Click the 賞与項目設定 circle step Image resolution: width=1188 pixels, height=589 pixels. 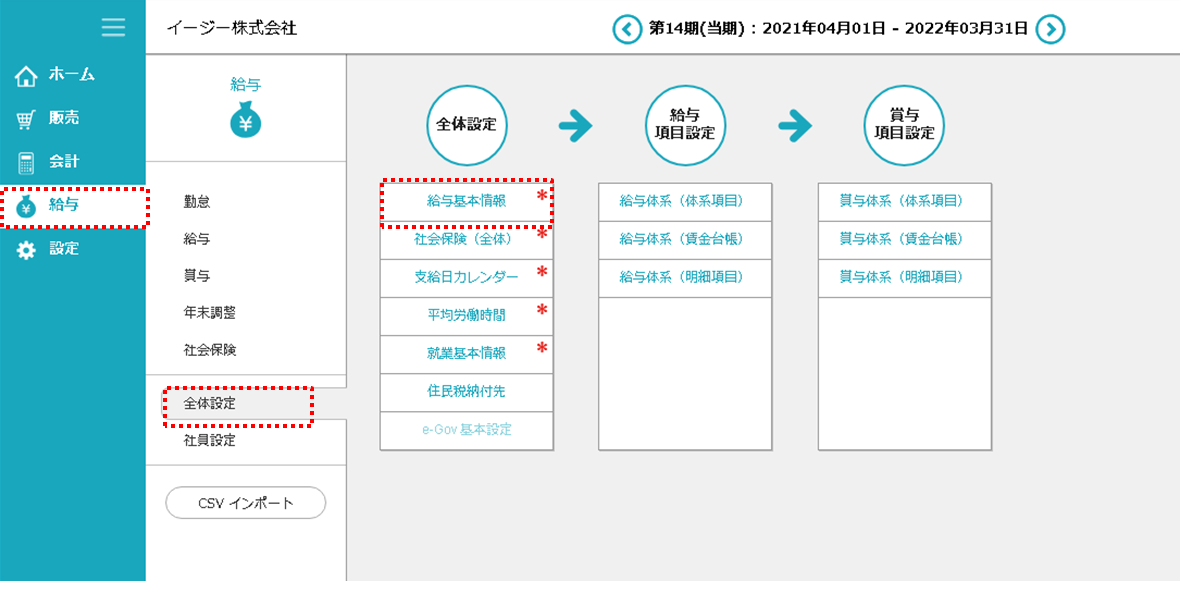[904, 125]
